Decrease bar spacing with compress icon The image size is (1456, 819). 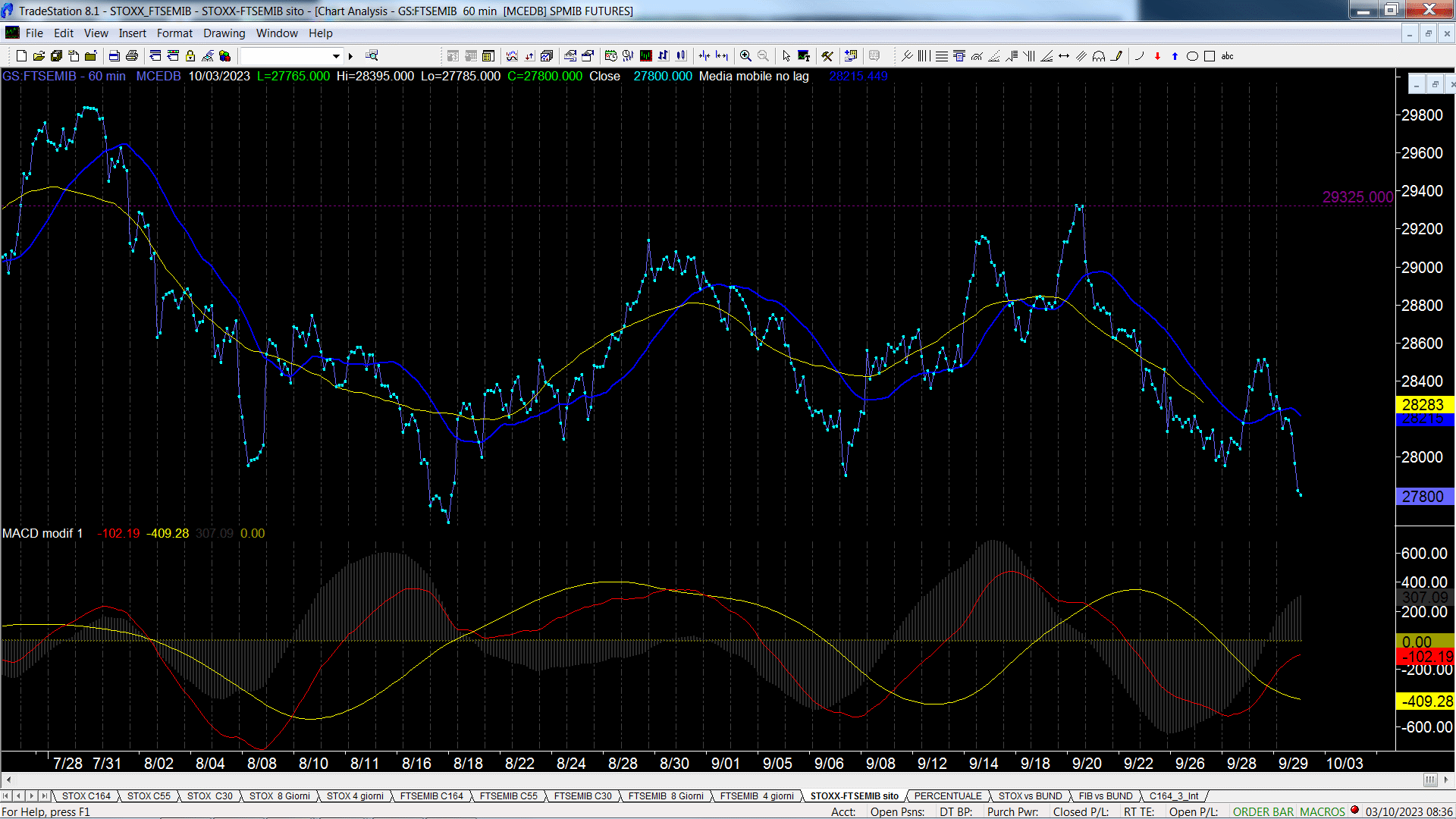click(704, 56)
